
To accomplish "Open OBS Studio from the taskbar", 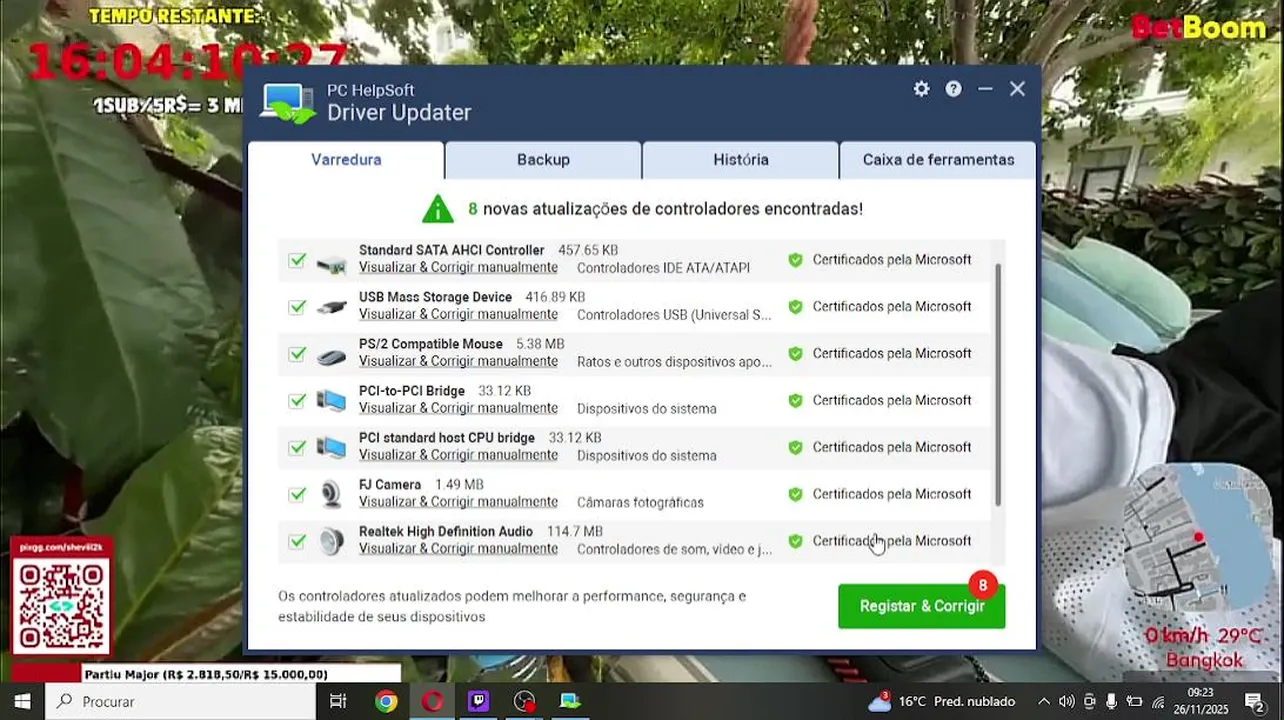I will pyautogui.click(x=524, y=701).
